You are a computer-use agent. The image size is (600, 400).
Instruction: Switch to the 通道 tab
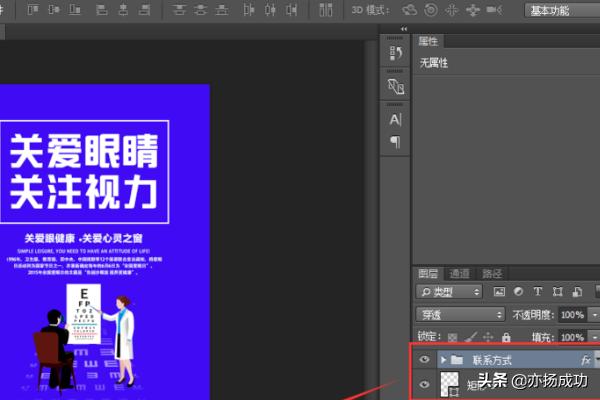[x=459, y=273]
